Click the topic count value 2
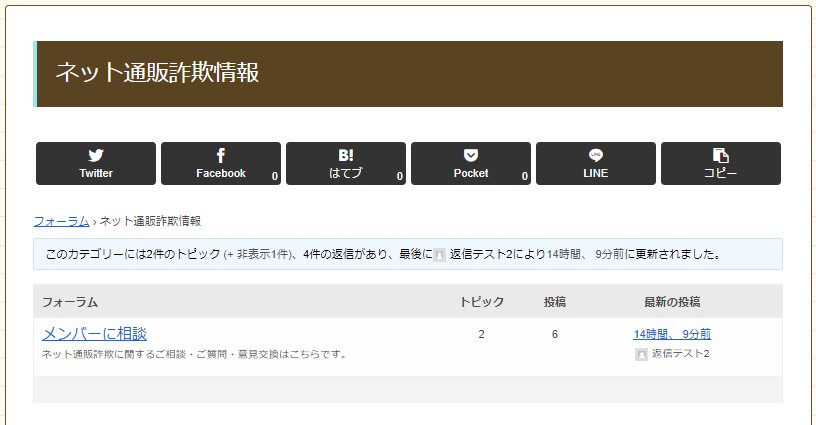This screenshot has width=816, height=425. pyautogui.click(x=481, y=334)
